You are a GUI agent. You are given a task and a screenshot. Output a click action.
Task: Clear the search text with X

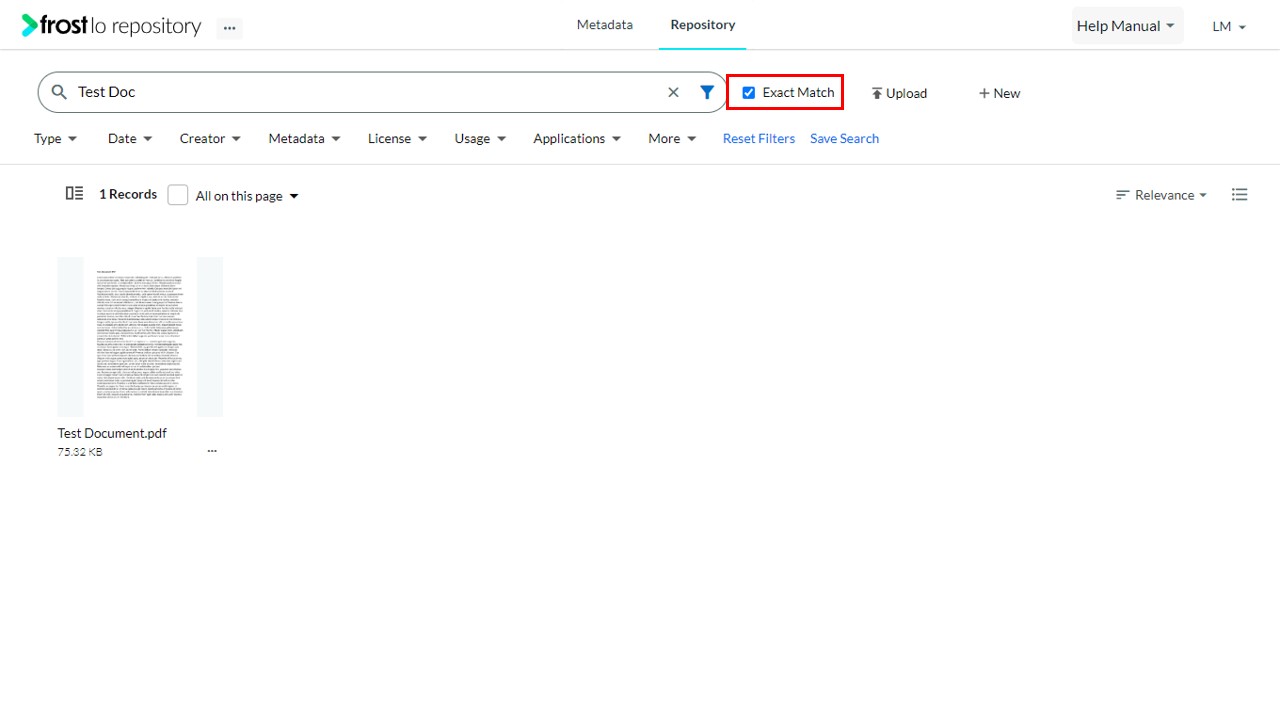coord(673,92)
